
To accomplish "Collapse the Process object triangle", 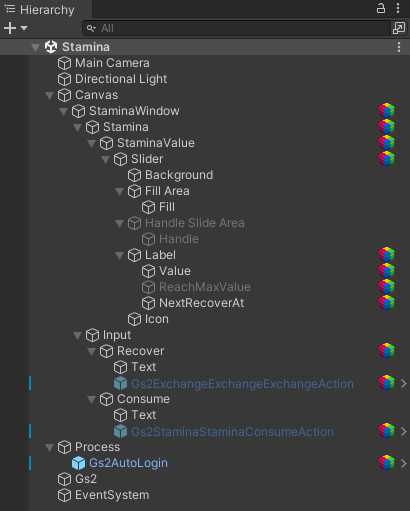I will tap(49, 448).
